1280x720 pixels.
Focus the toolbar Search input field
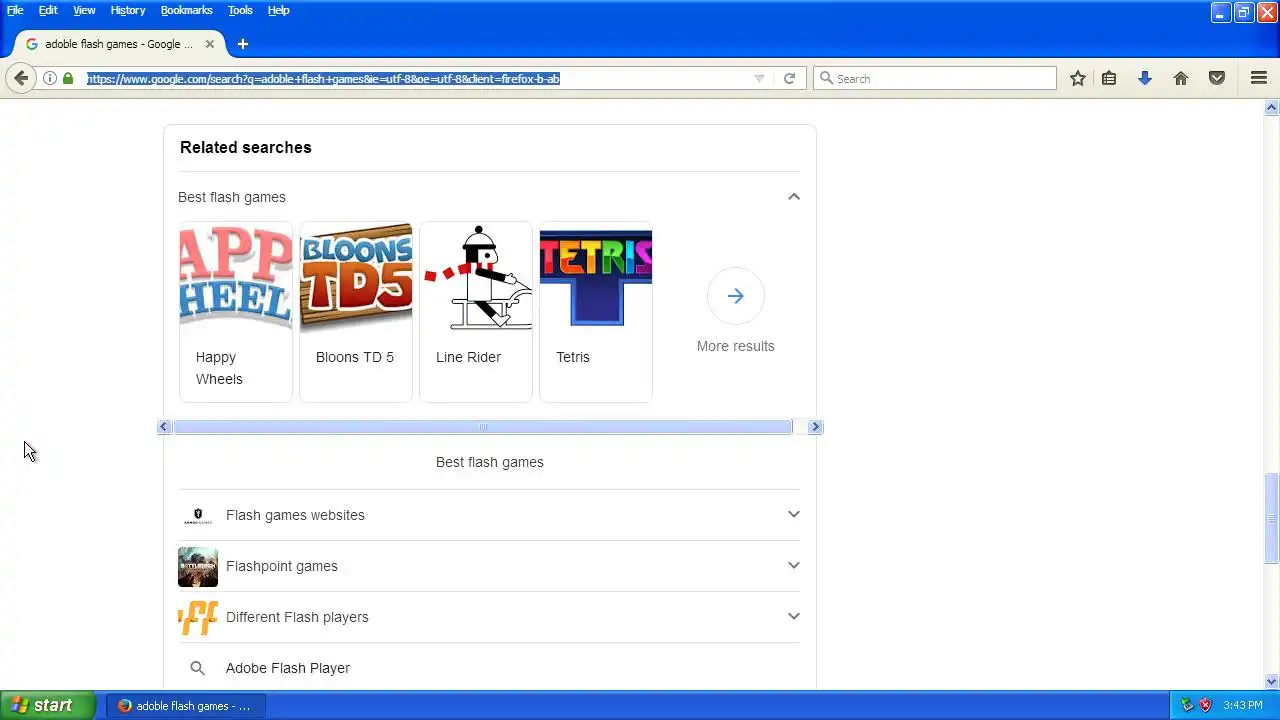(935, 78)
